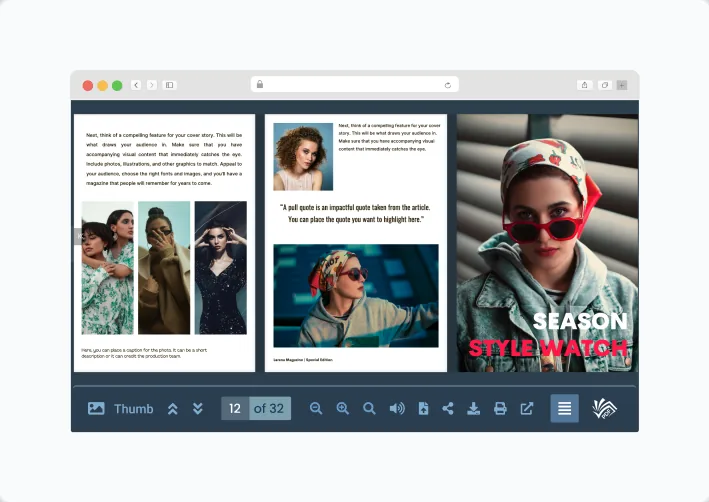The width and height of the screenshot is (709, 502).
Task: Click the page number field showing 12
Action: pyautogui.click(x=235, y=408)
